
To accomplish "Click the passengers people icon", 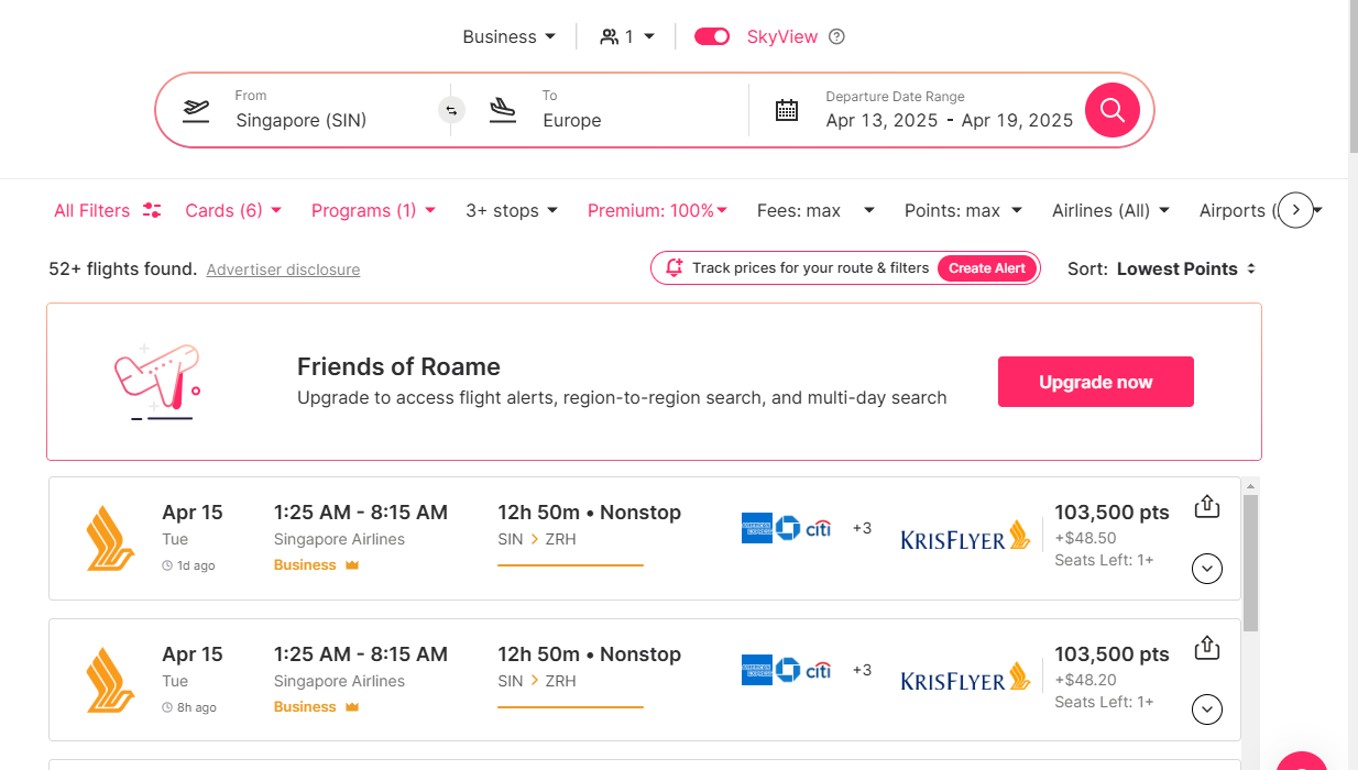I will [x=609, y=37].
